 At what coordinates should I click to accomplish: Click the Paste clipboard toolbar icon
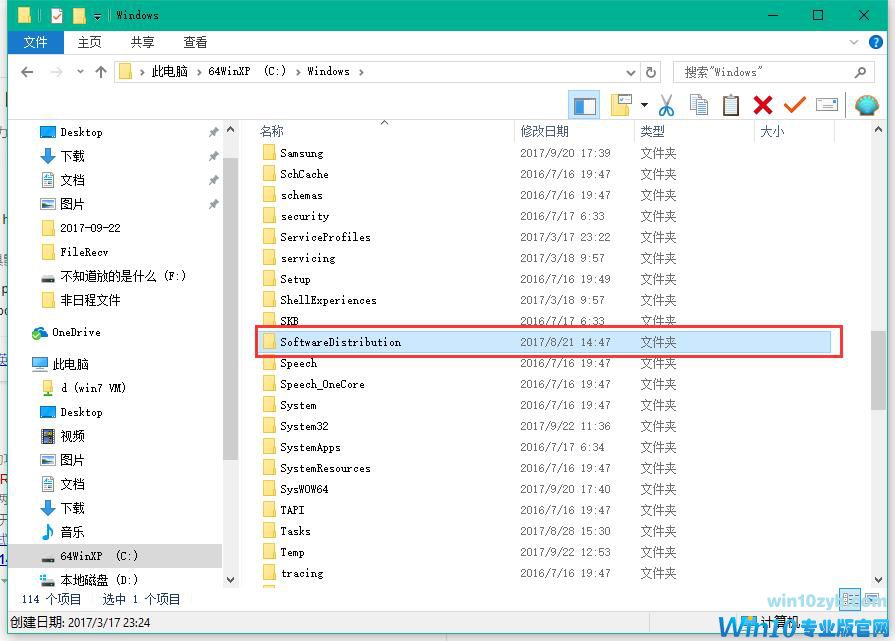[x=731, y=104]
